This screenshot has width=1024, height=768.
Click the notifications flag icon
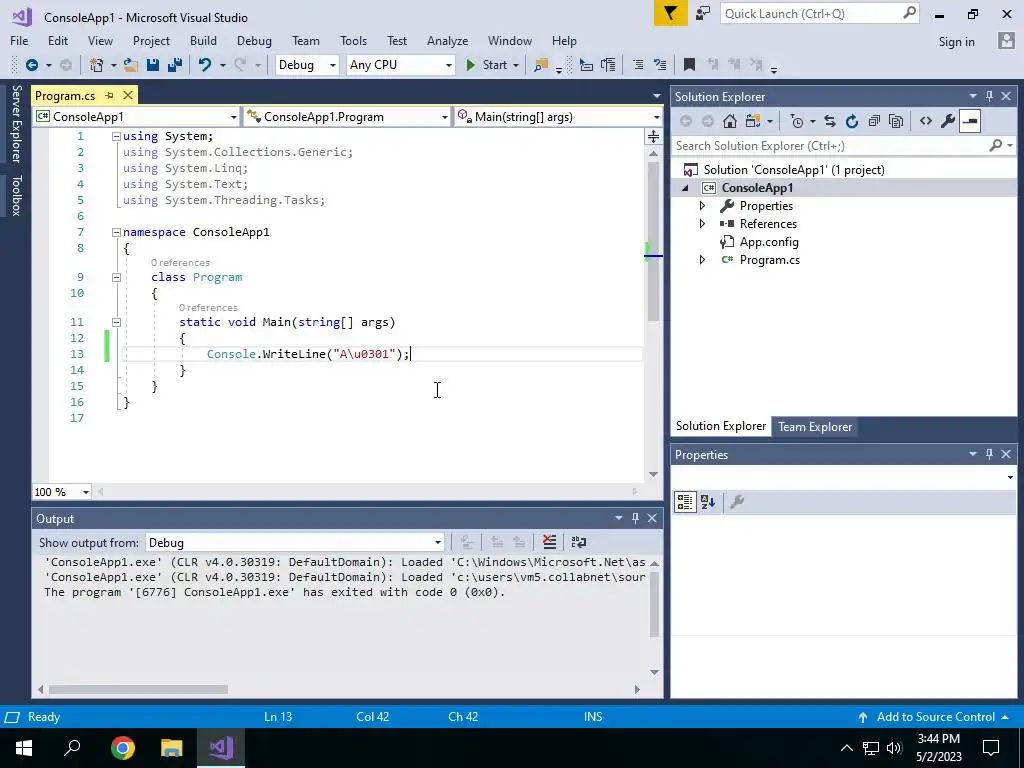click(671, 14)
